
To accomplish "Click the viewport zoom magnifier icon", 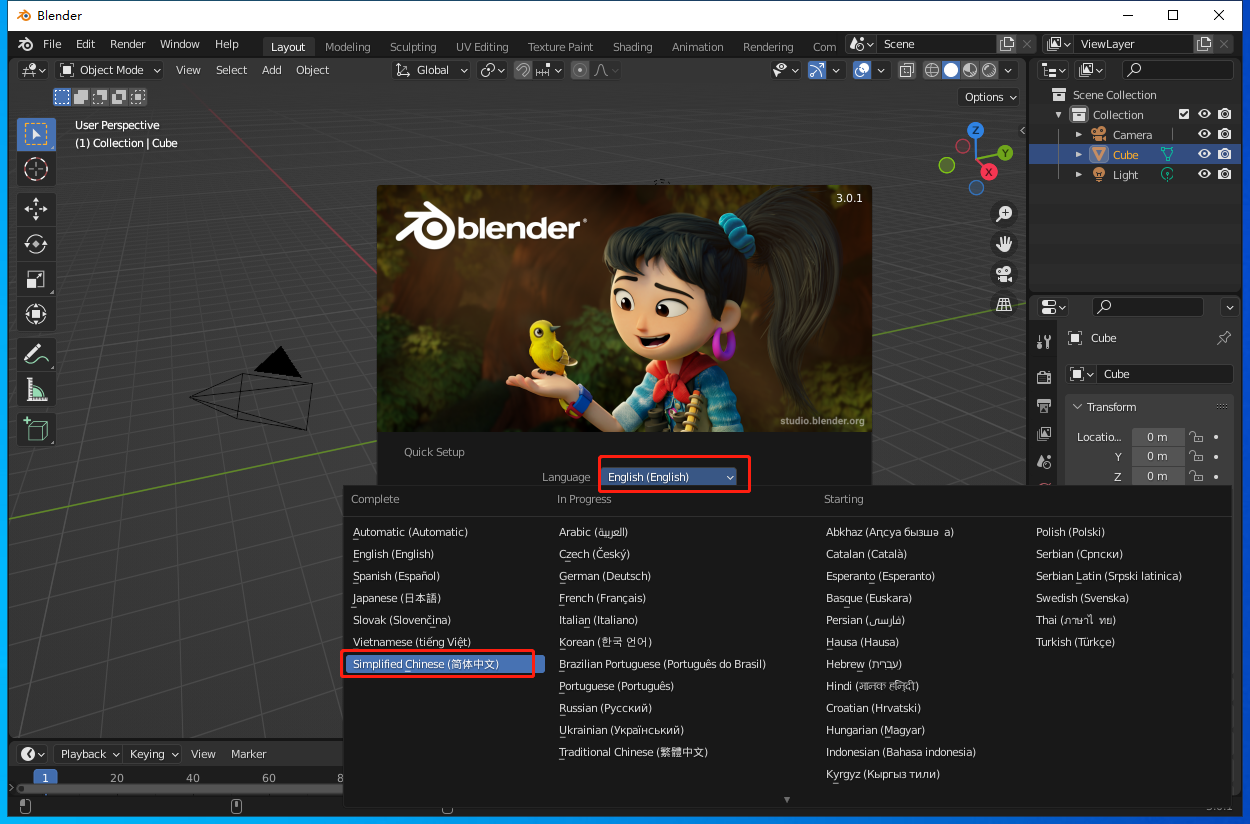I will 1004,213.
